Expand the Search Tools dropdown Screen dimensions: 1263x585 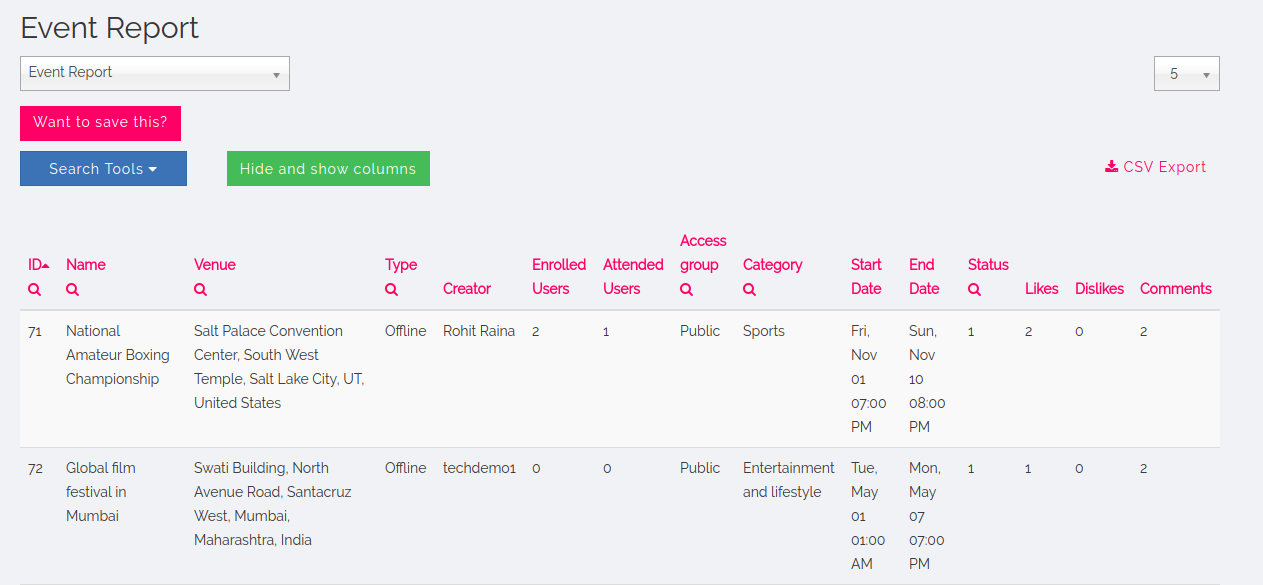103,169
